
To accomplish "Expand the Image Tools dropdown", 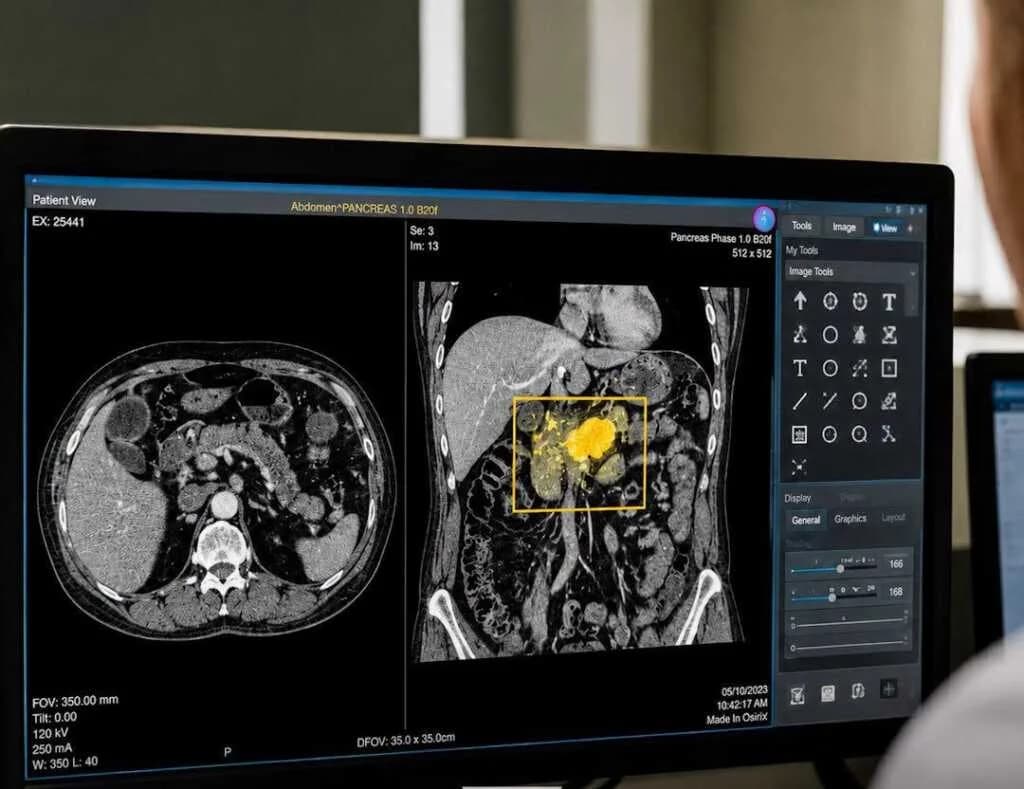I will (x=852, y=272).
